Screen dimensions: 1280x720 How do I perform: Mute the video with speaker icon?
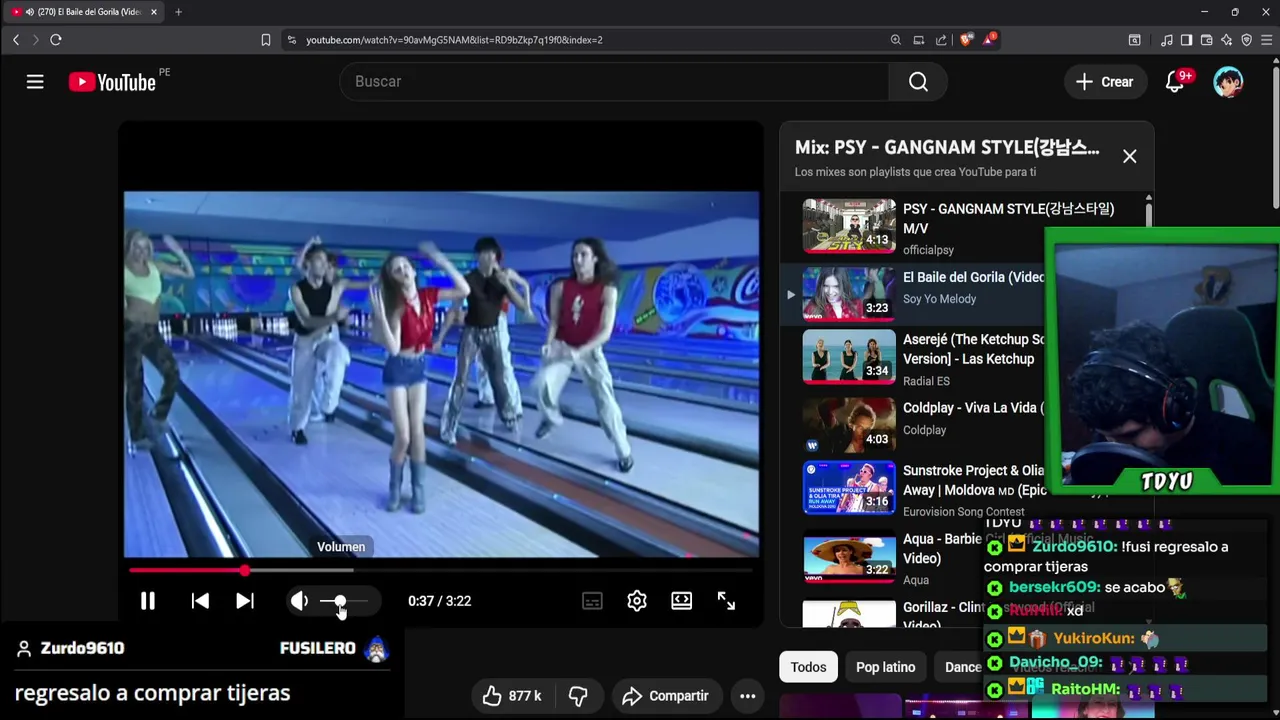click(x=299, y=601)
